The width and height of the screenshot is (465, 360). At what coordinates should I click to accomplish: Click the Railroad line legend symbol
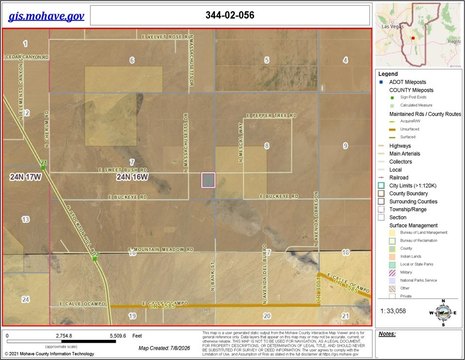coord(381,178)
